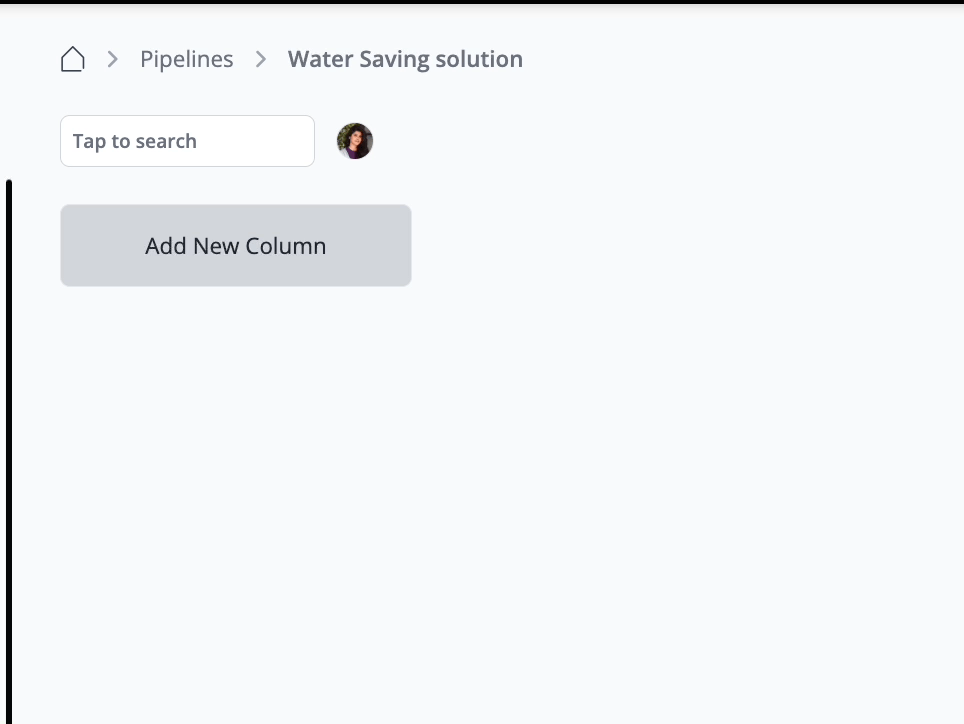This screenshot has height=724, width=964.
Task: Click the black vertical bar on the left edge
Action: pyautogui.click(x=9, y=450)
